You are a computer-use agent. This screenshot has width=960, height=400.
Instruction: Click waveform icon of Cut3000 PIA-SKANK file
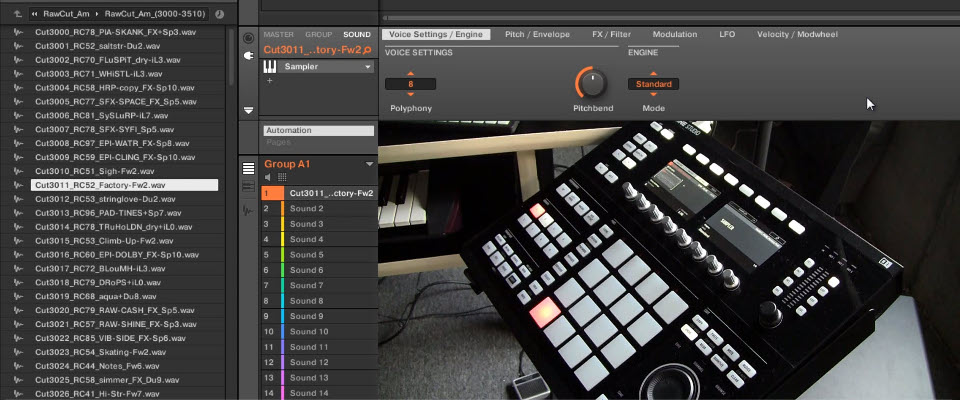[18, 32]
